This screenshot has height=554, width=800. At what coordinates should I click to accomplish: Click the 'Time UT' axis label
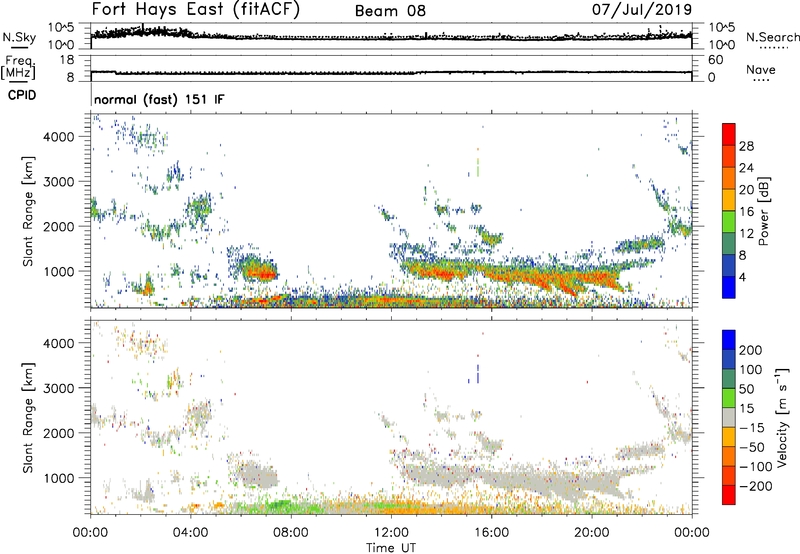tap(391, 548)
